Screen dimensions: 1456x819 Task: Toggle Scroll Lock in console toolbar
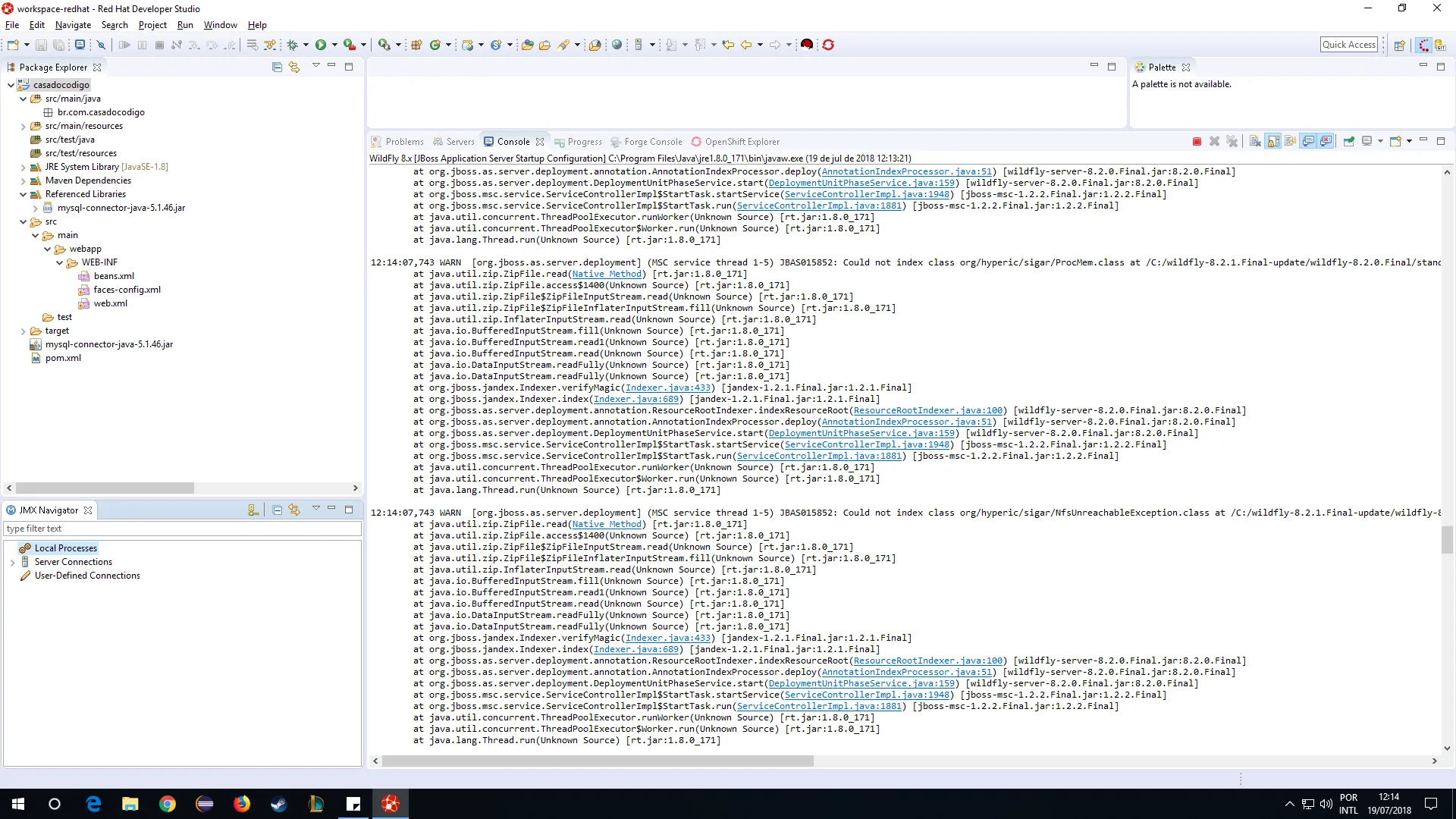point(1273,142)
